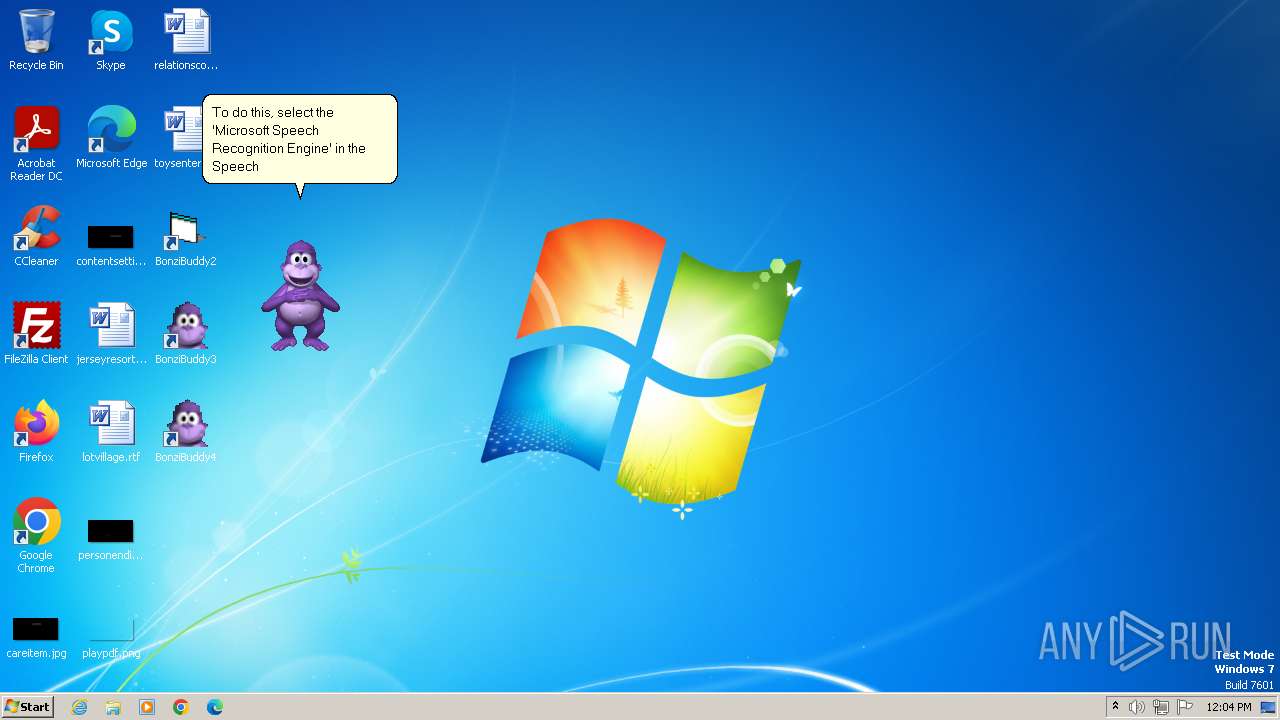Image resolution: width=1280 pixels, height=720 pixels.
Task: Open the volume speaker tray icon
Action: tap(1137, 707)
